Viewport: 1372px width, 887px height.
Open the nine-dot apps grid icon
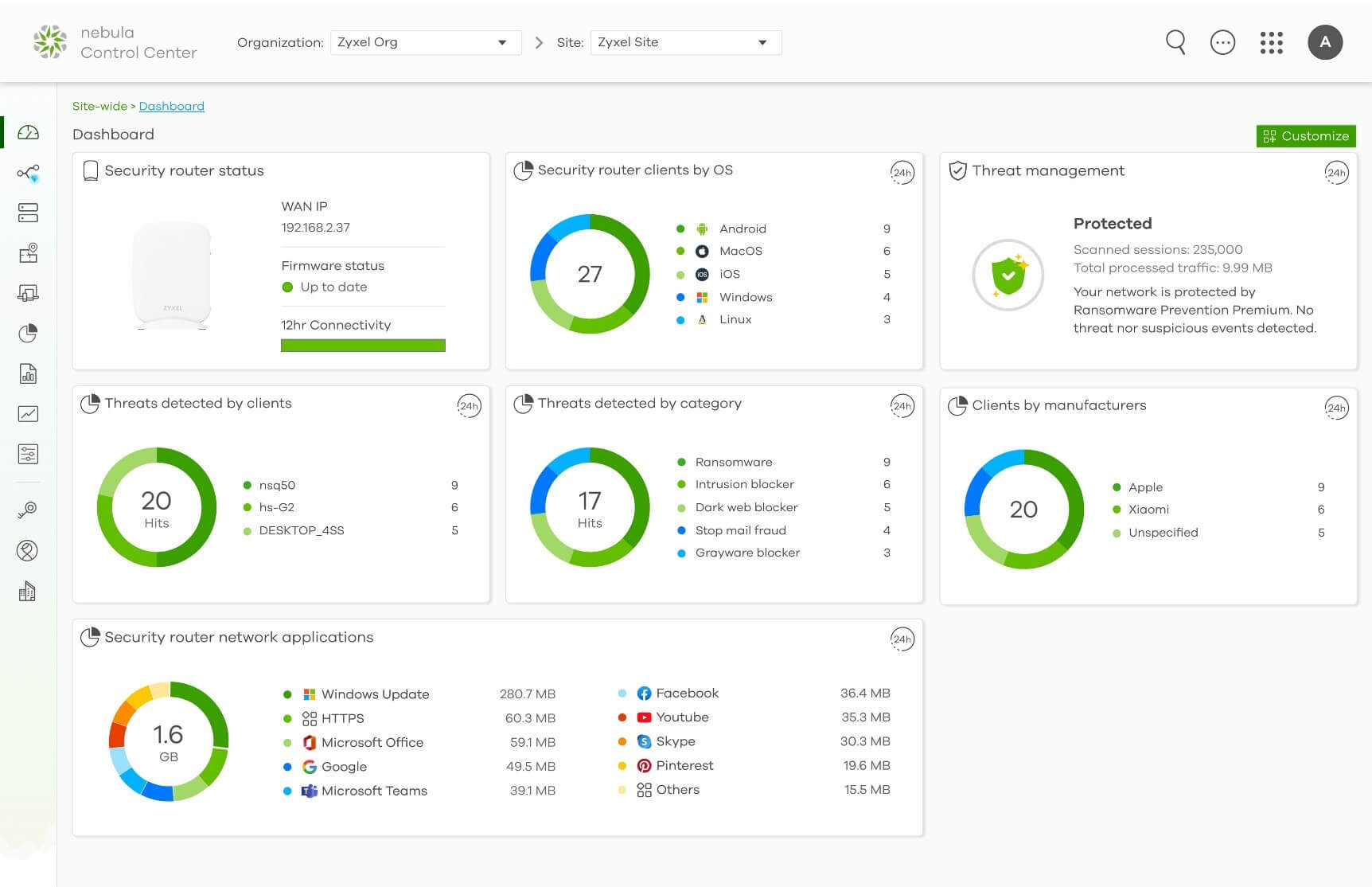[x=1271, y=42]
